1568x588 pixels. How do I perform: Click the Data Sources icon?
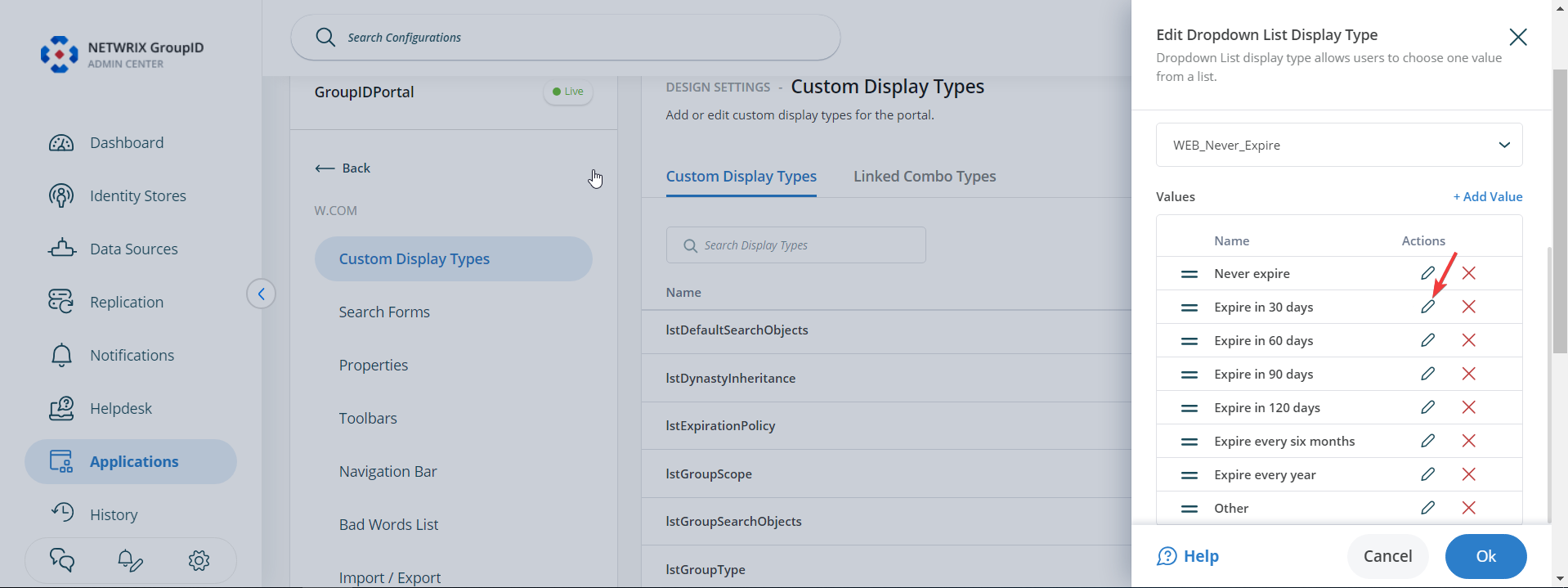point(62,249)
